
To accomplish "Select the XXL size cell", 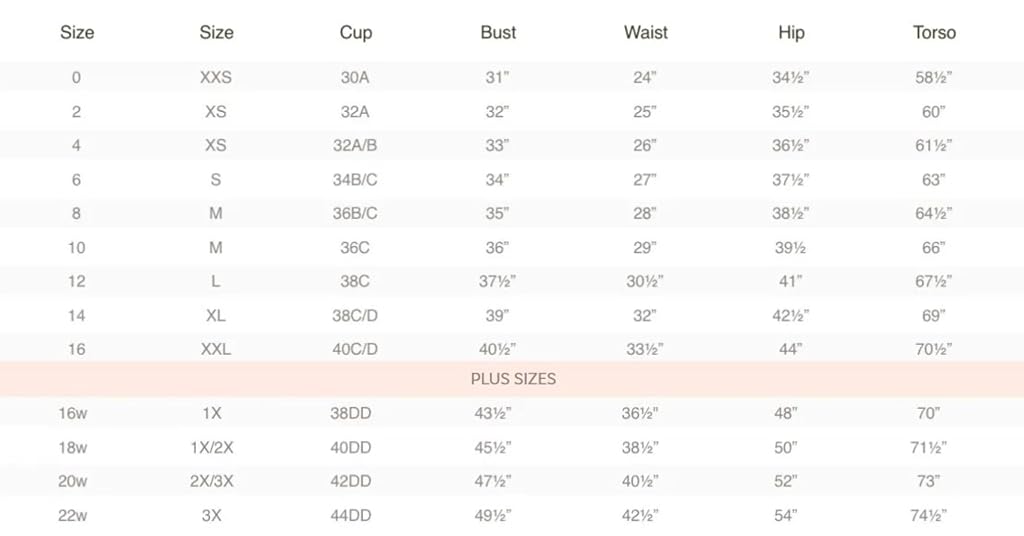I will (x=216, y=349).
